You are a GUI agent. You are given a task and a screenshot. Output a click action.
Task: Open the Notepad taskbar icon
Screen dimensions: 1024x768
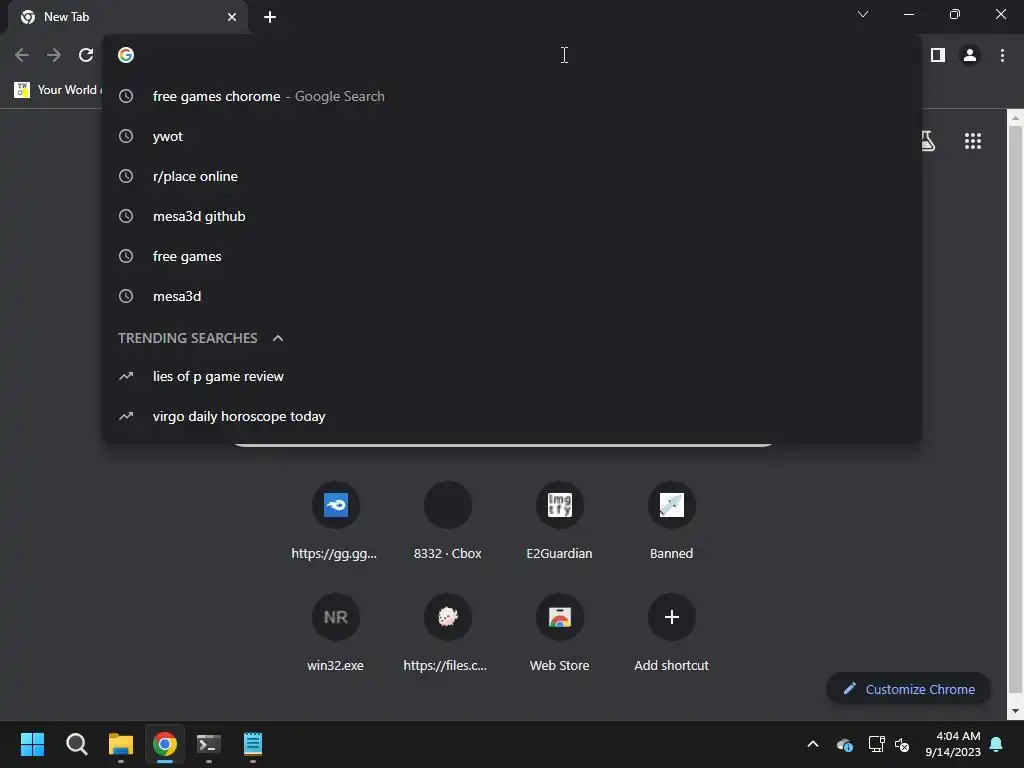pos(253,744)
